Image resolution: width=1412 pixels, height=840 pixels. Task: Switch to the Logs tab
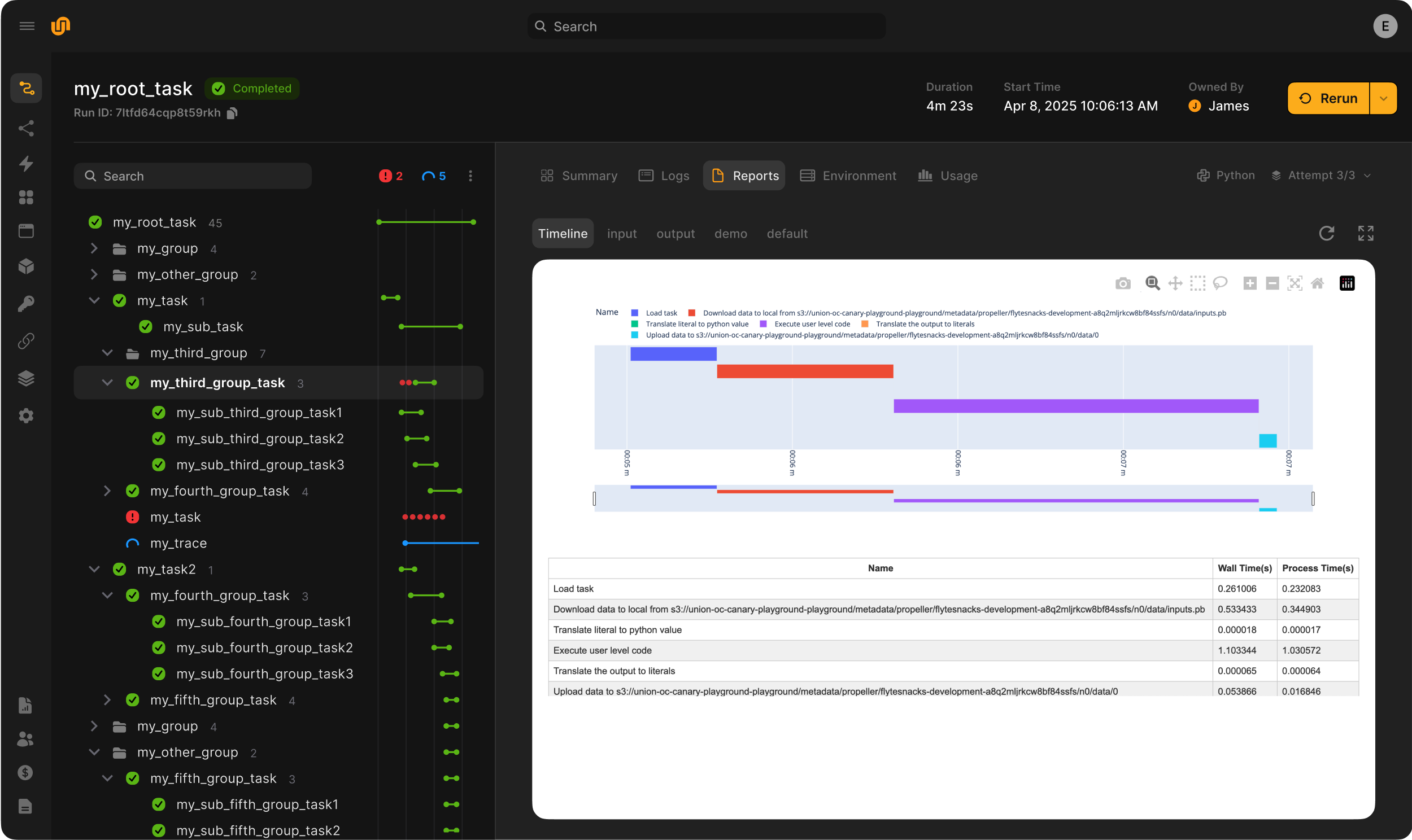click(664, 176)
